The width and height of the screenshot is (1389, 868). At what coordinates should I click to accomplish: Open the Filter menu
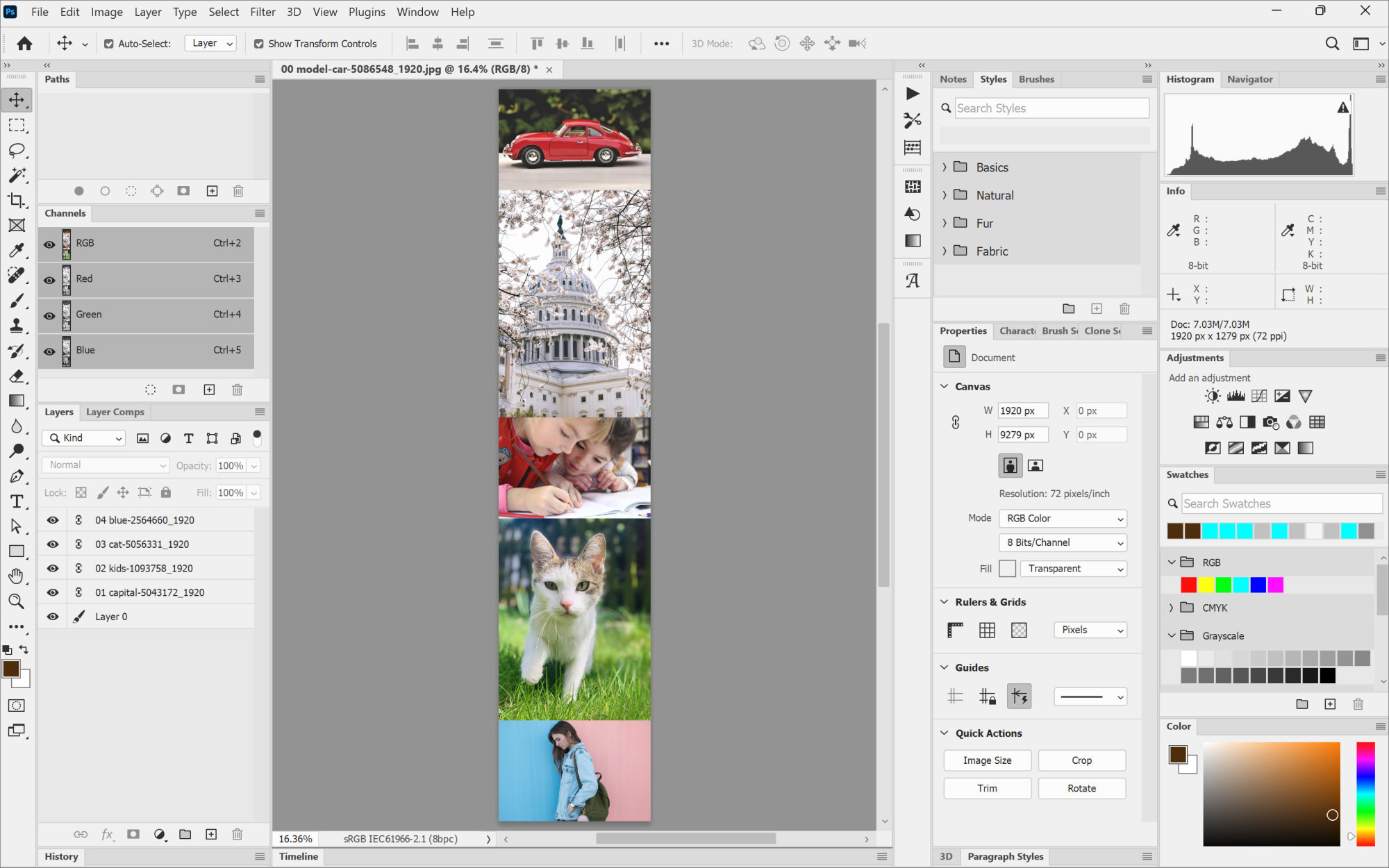click(263, 12)
